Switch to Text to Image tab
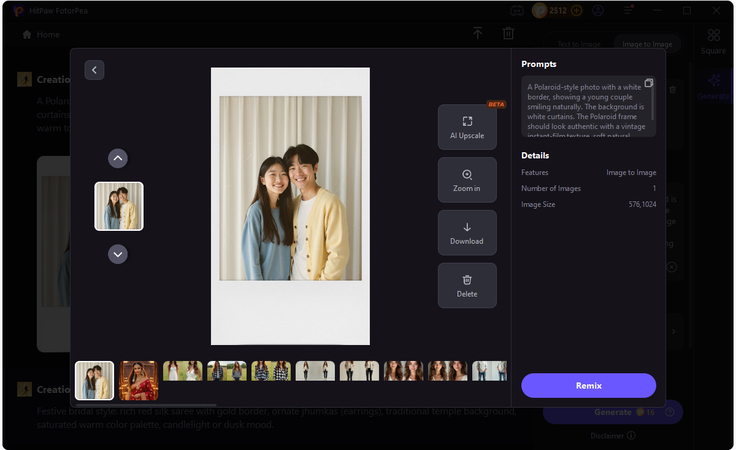 pyautogui.click(x=579, y=44)
